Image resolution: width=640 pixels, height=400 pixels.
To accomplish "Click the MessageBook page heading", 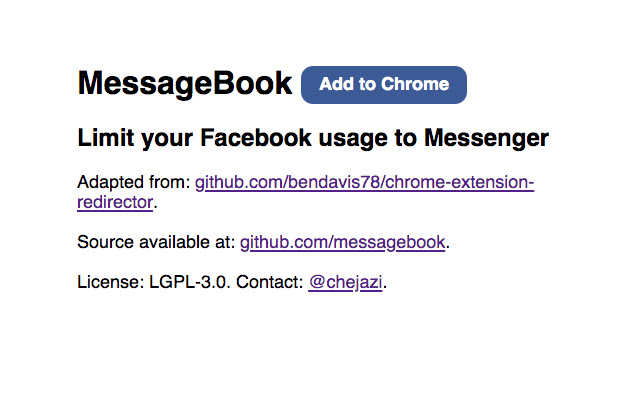I will [185, 84].
